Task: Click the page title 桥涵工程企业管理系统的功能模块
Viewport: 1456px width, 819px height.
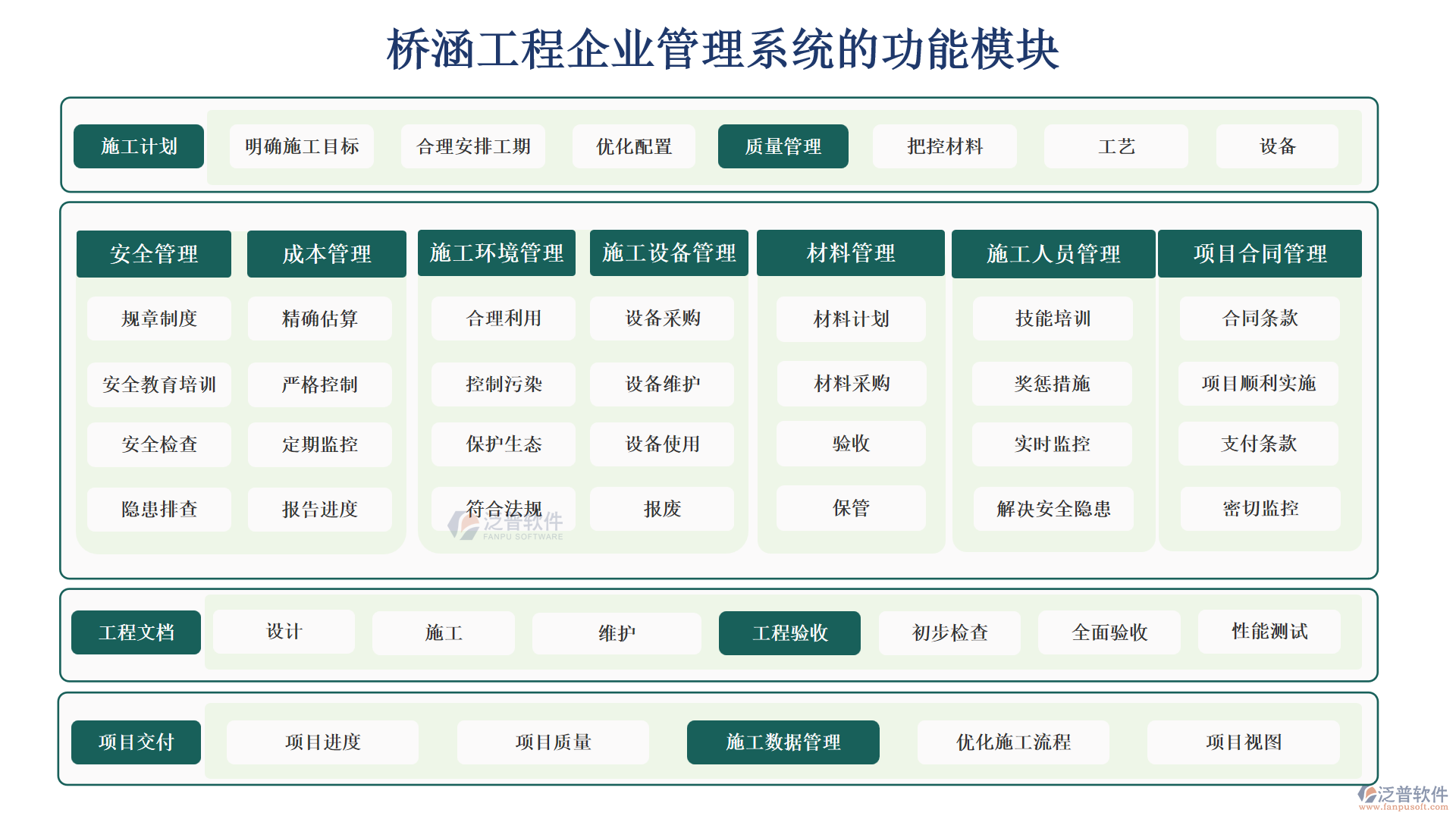Action: coord(722,50)
